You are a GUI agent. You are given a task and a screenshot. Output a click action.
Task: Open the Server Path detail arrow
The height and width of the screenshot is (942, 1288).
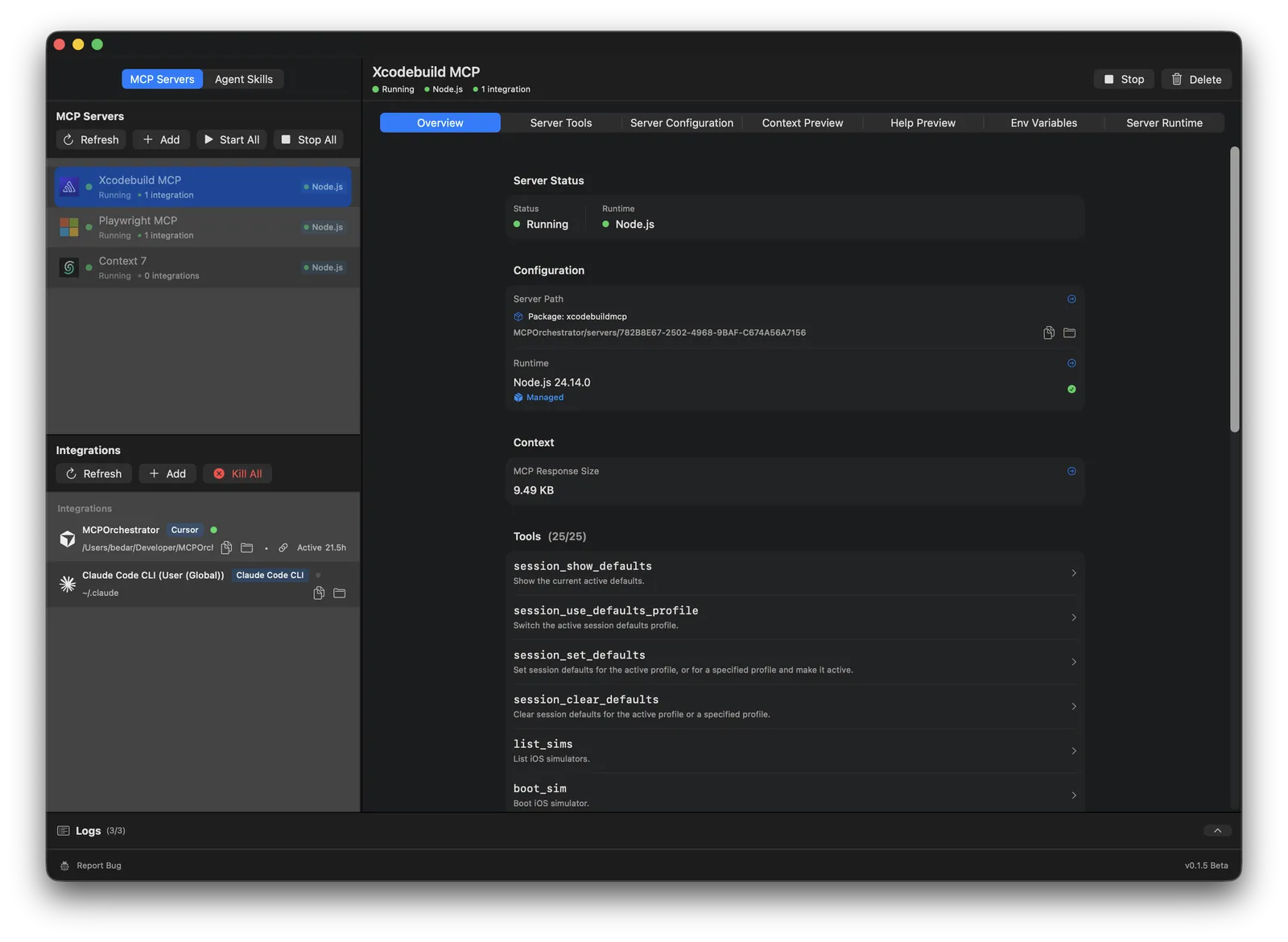click(1071, 299)
